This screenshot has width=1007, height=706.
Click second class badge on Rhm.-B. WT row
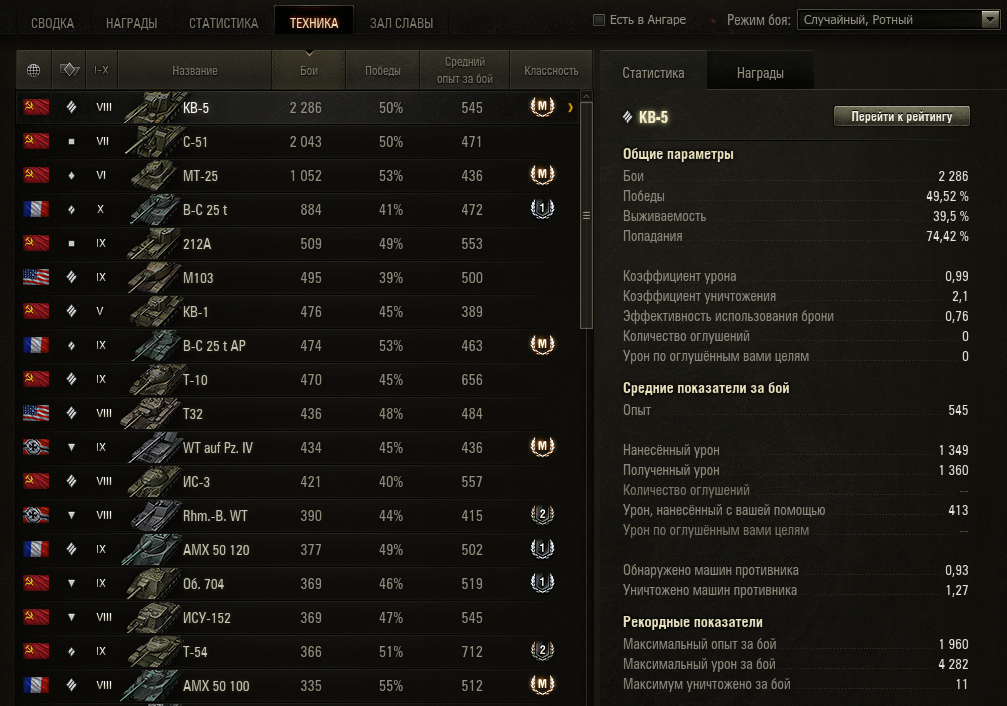[x=542, y=515]
